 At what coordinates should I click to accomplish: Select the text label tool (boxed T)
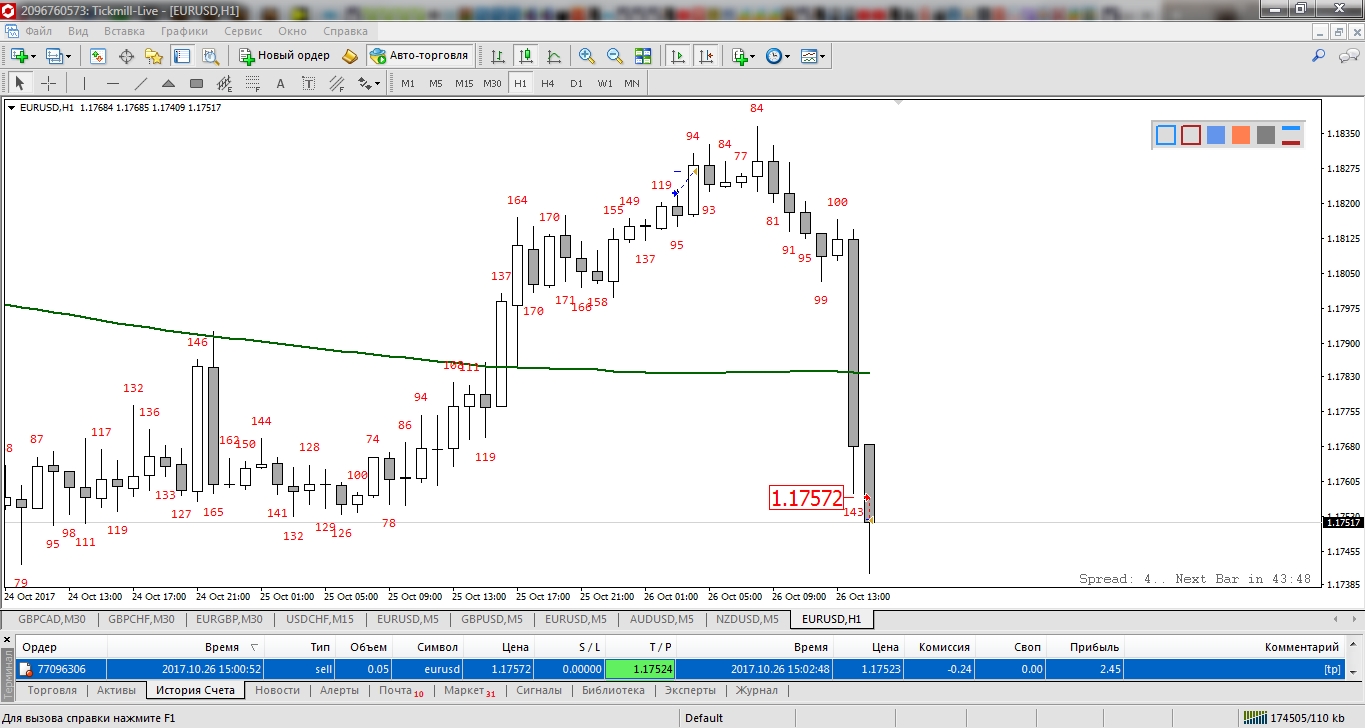308,83
